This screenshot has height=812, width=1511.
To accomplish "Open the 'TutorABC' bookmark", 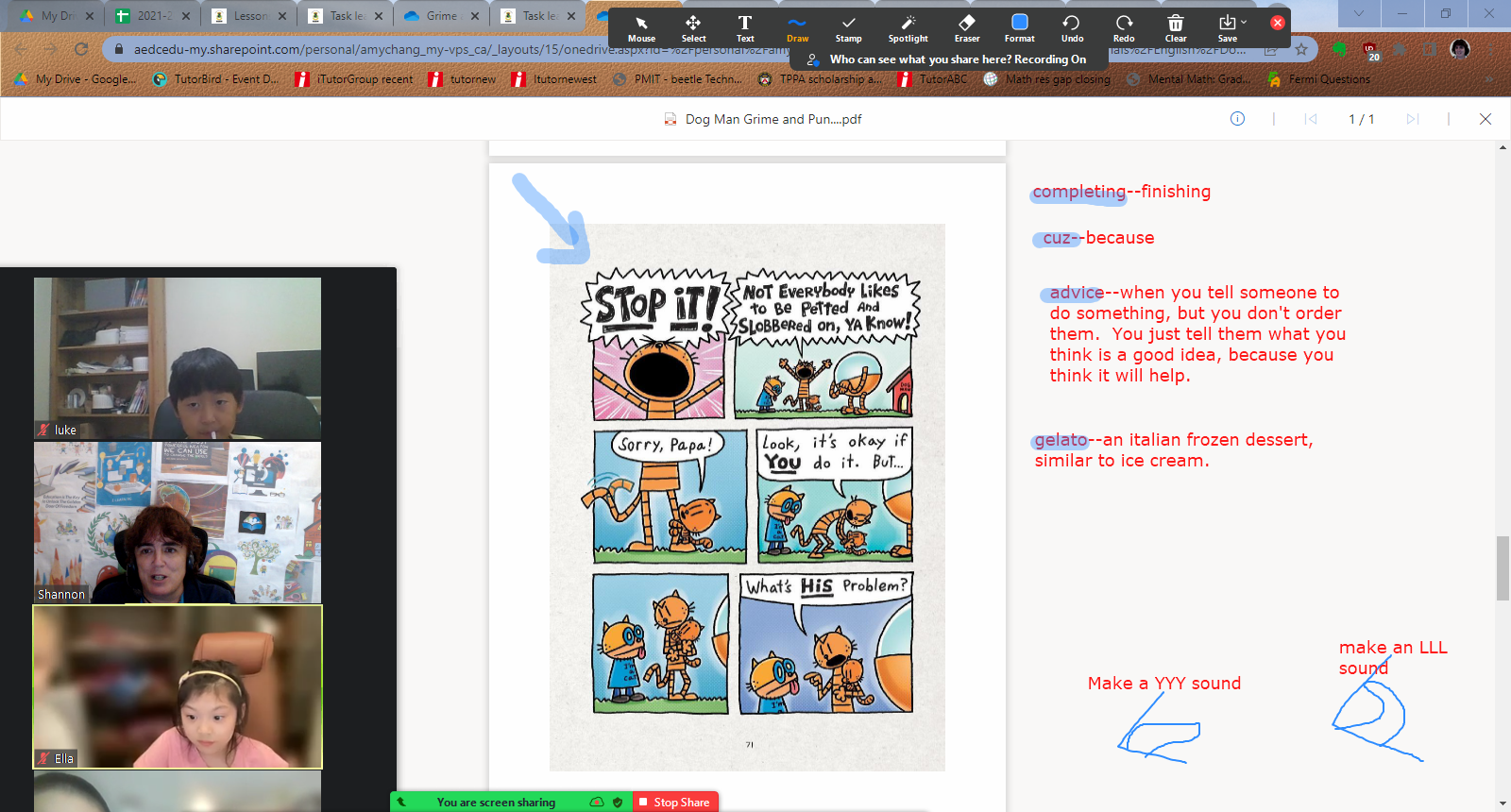I will (x=932, y=79).
